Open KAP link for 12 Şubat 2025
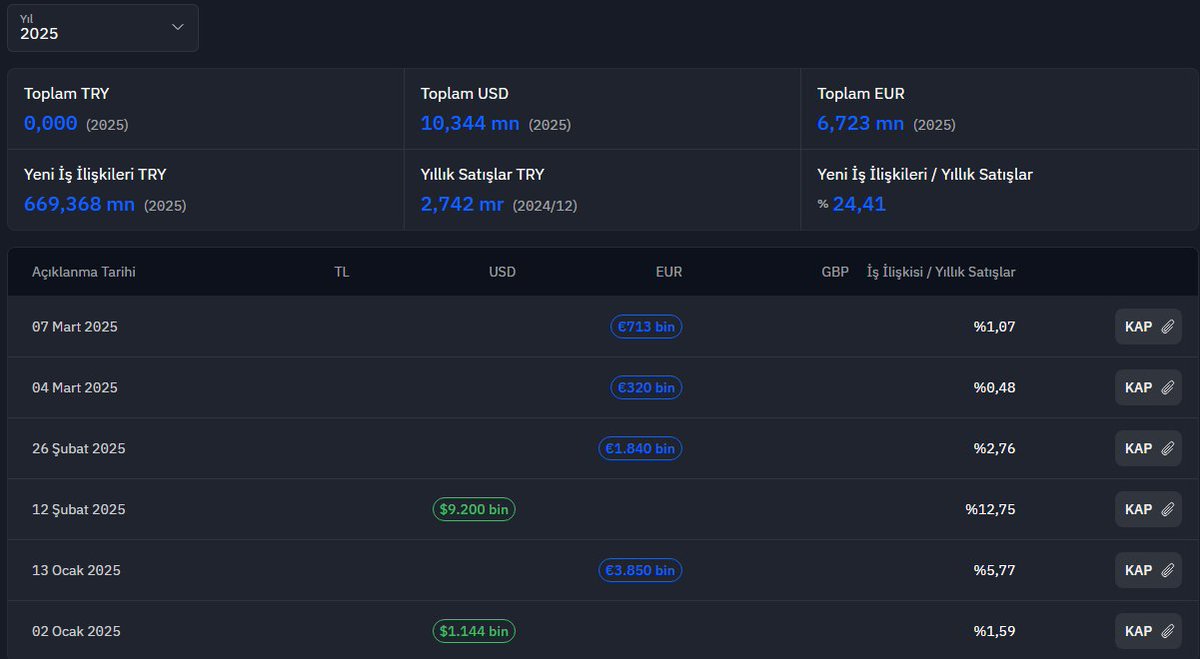Screen dimensions: 1200x659 pos(1148,509)
